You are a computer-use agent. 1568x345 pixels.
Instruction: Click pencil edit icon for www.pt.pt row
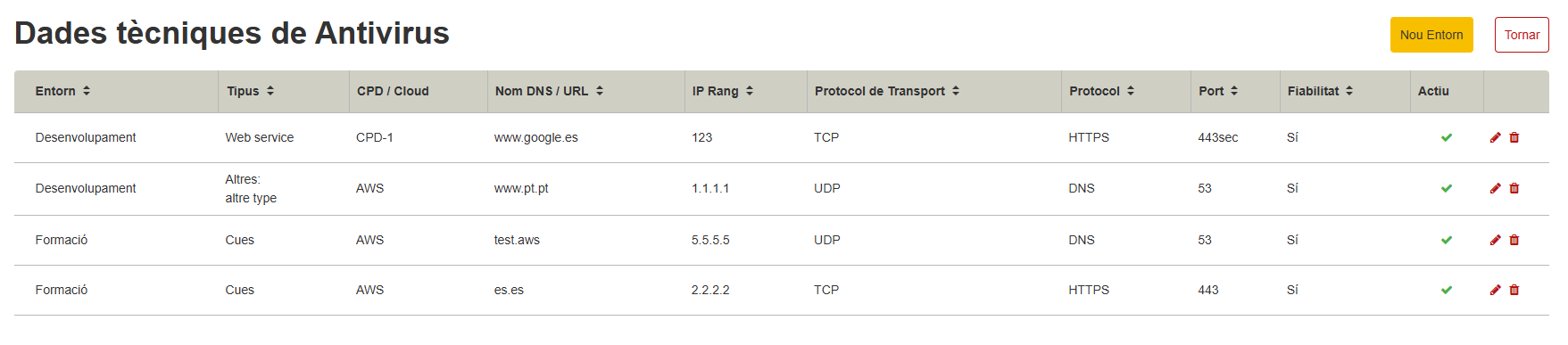pyautogui.click(x=1495, y=188)
